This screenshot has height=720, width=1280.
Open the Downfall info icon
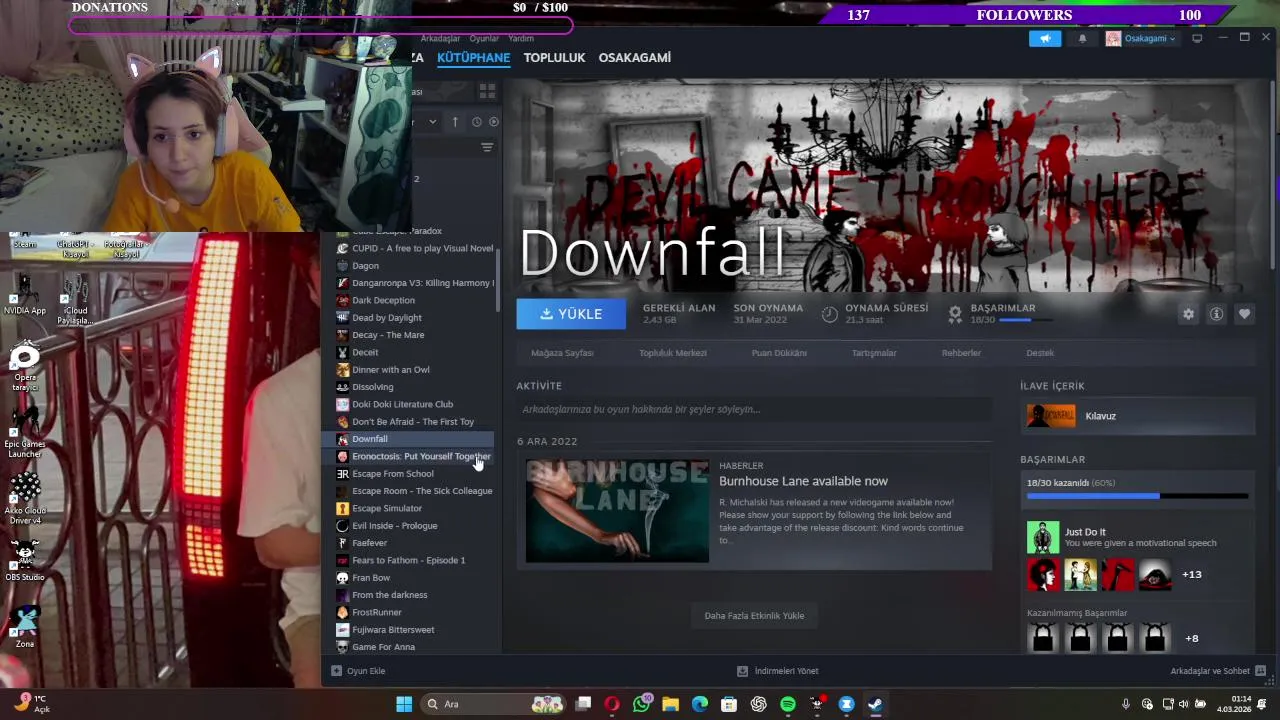point(1216,314)
